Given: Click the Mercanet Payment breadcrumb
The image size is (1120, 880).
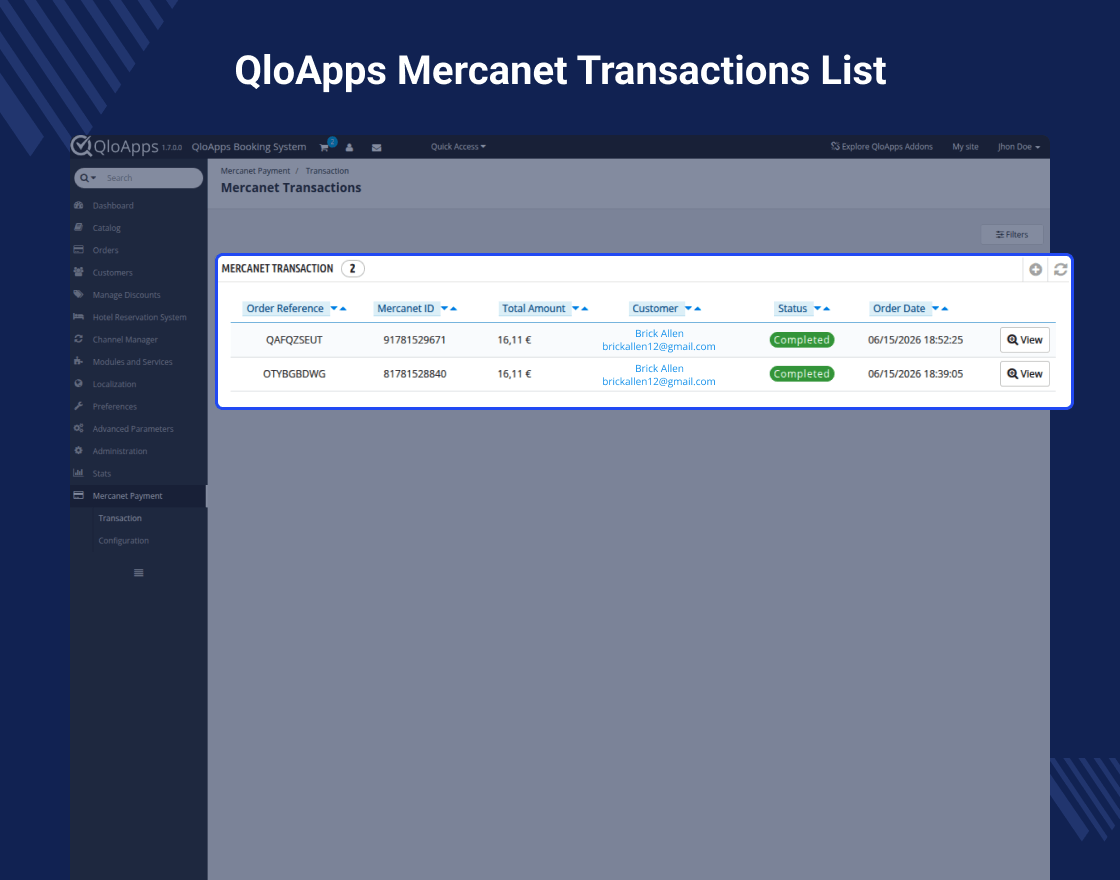Looking at the screenshot, I should pos(255,171).
